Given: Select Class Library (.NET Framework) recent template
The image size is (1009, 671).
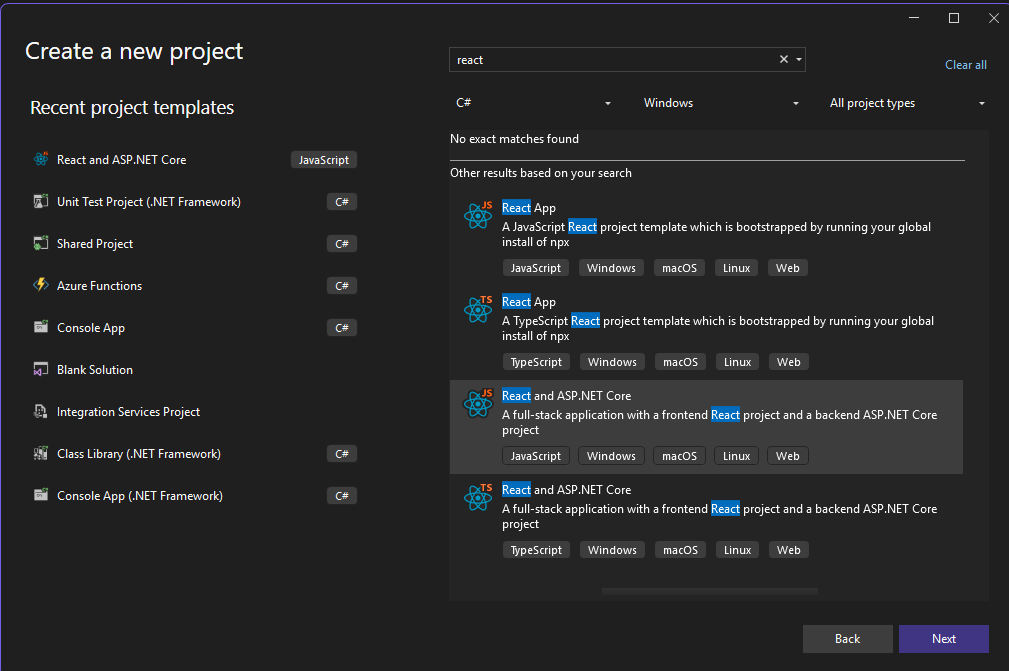Looking at the screenshot, I should click(194, 454).
